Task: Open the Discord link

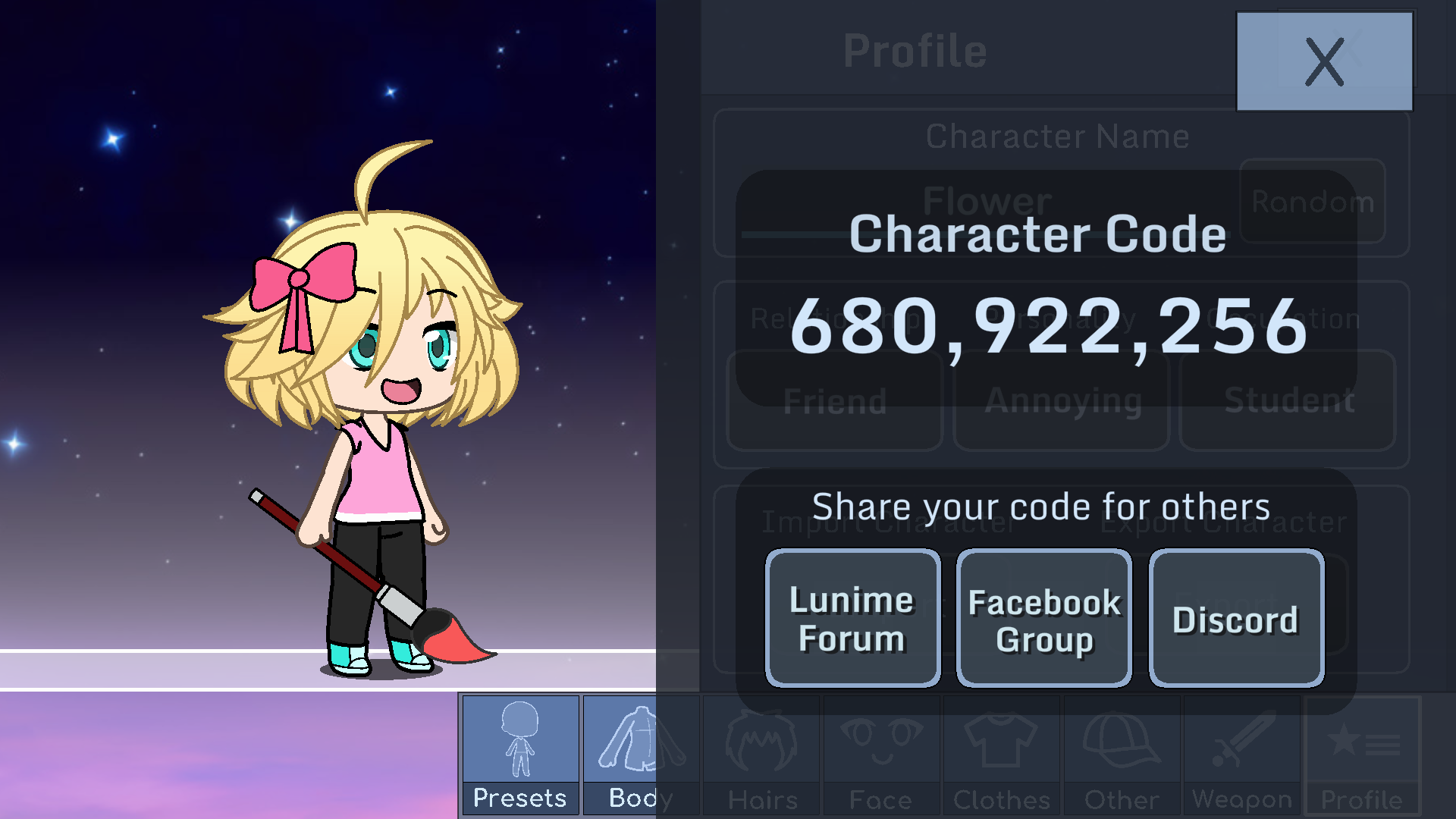Action: (x=1237, y=618)
